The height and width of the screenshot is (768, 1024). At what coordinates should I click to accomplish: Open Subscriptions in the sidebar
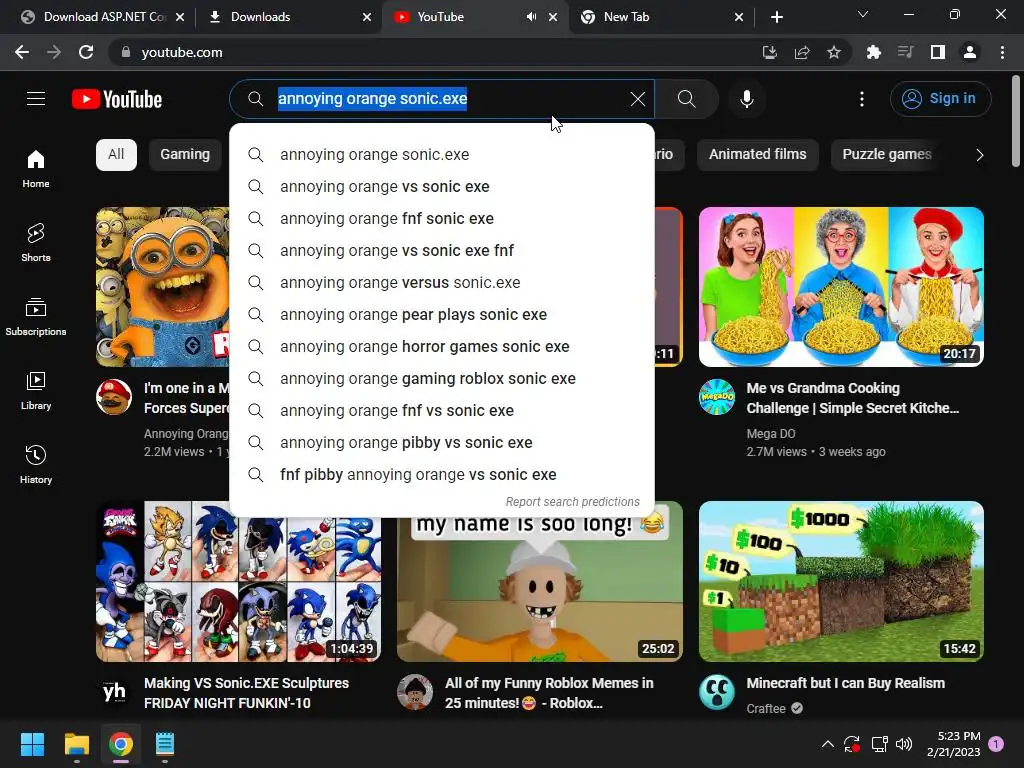pyautogui.click(x=36, y=316)
